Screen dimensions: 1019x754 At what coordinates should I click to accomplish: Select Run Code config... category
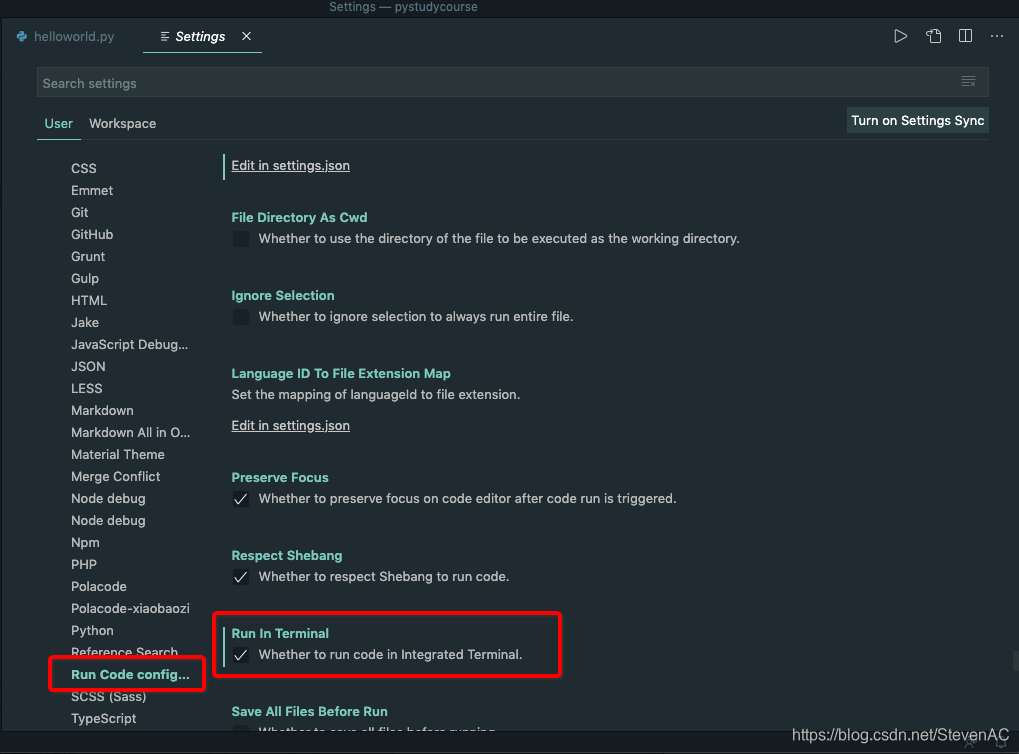130,675
